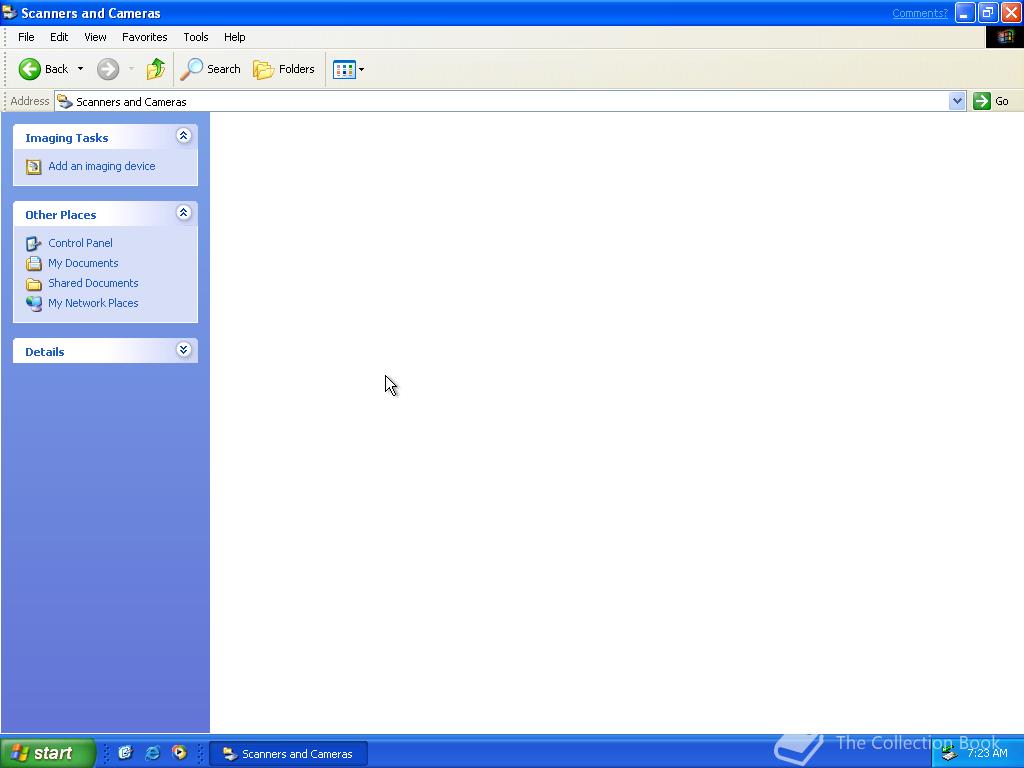Image resolution: width=1024 pixels, height=768 pixels.
Task: Click the green Go button
Action: click(x=991, y=101)
